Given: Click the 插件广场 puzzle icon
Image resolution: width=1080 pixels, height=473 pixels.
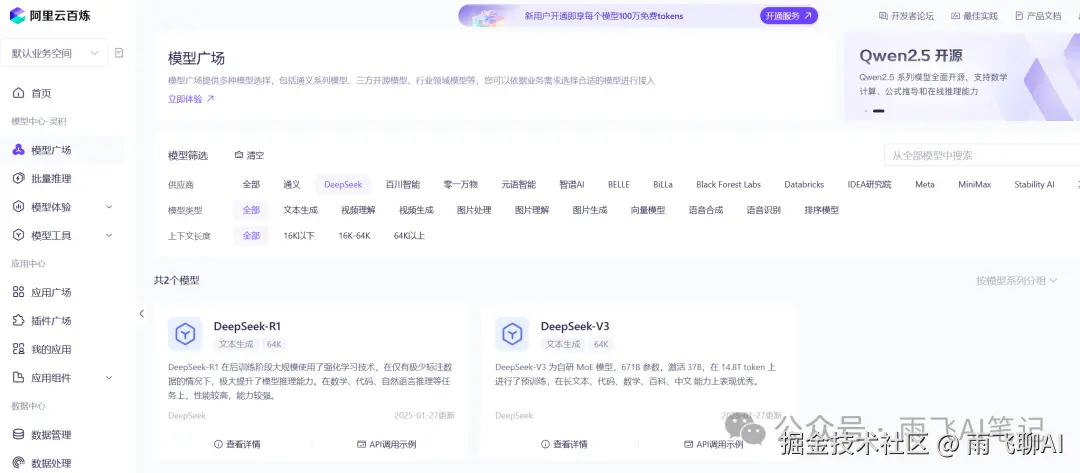Looking at the screenshot, I should (19, 321).
